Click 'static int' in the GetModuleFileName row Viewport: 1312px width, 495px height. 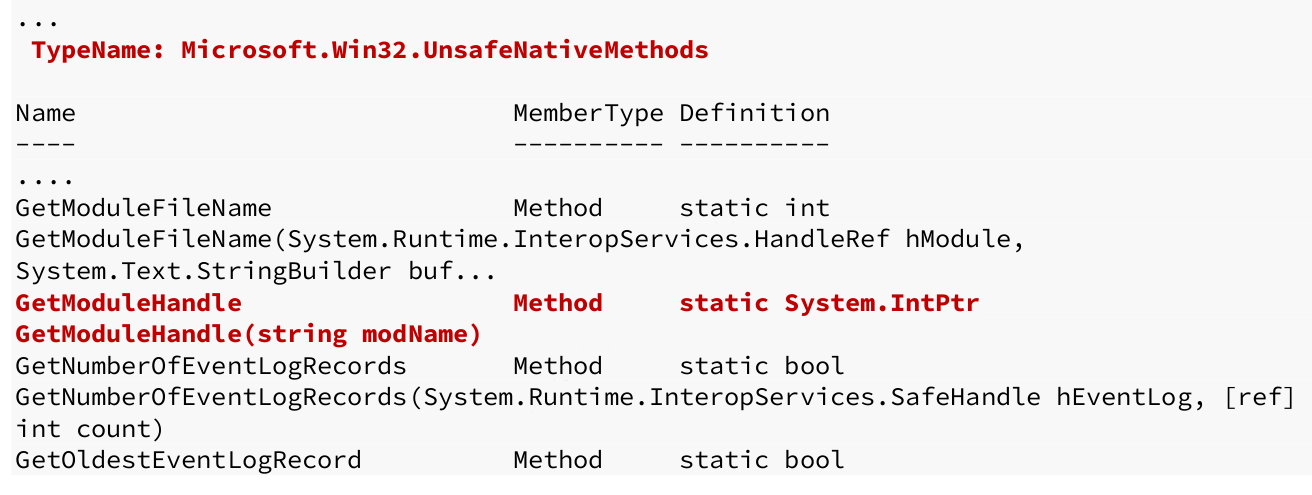(754, 208)
